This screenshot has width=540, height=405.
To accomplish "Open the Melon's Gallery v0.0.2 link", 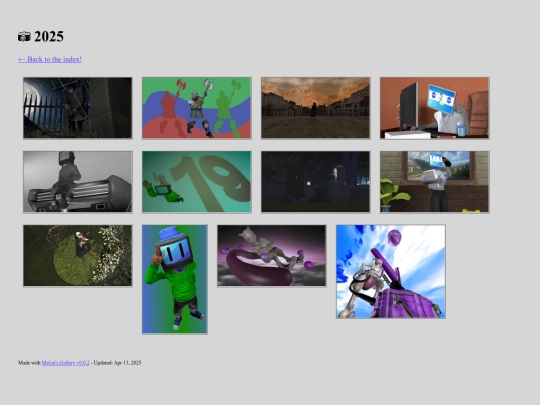I will point(65,363).
